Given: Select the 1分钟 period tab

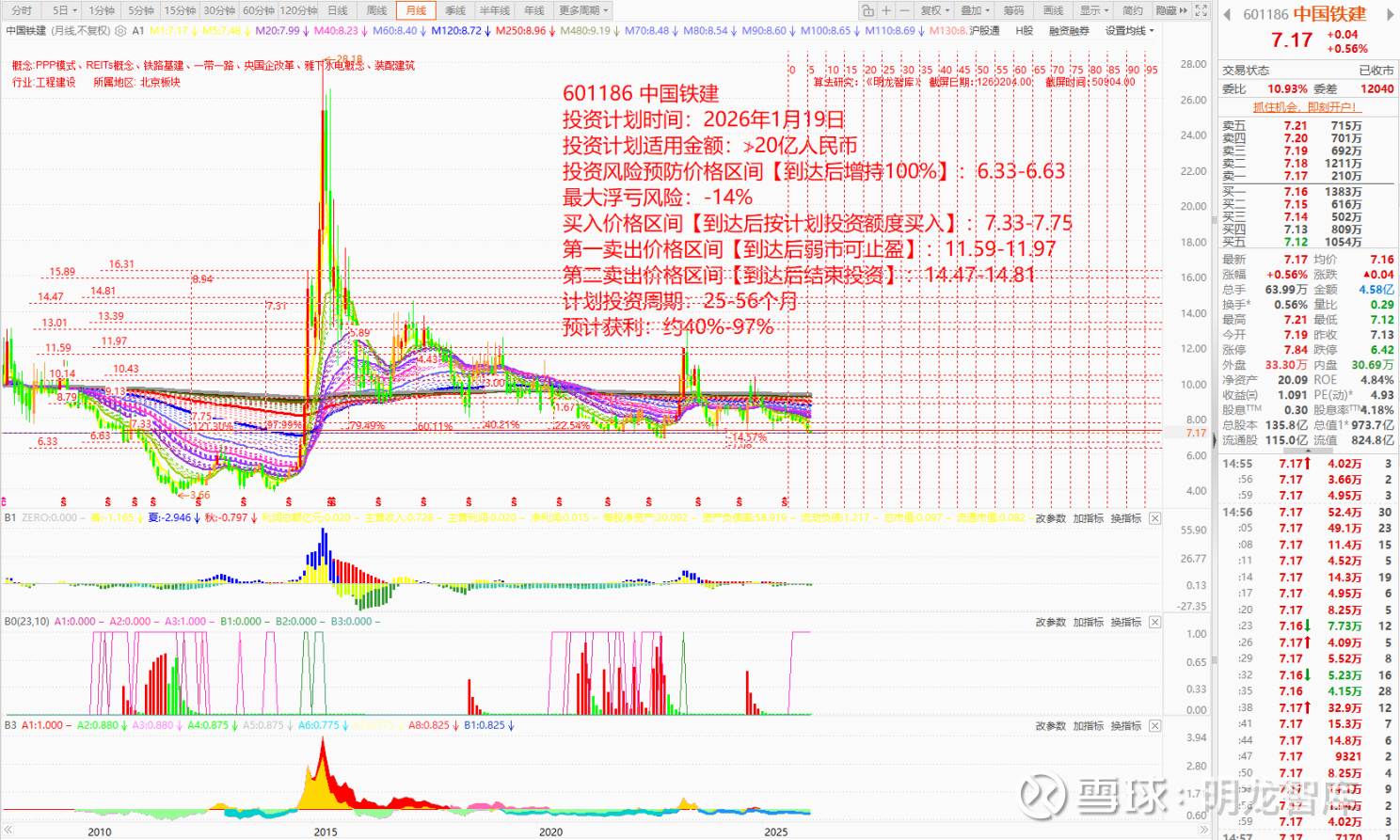Looking at the screenshot, I should (x=101, y=10).
